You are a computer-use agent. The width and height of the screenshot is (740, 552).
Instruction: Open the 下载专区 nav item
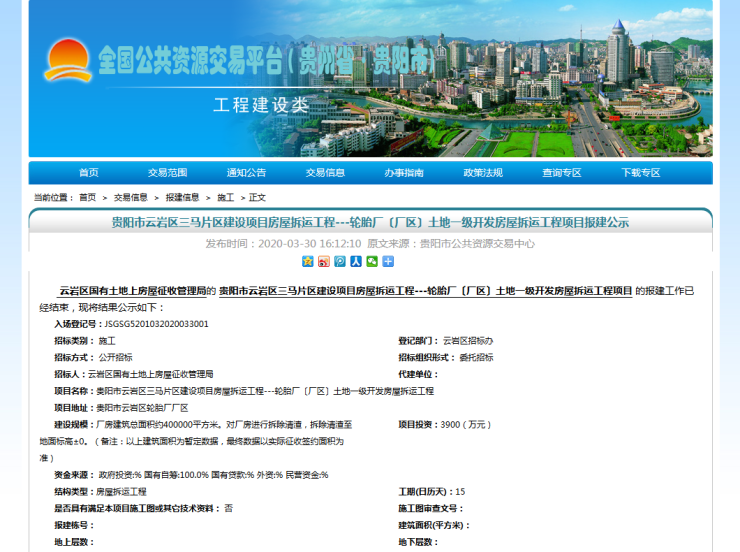pyautogui.click(x=640, y=173)
